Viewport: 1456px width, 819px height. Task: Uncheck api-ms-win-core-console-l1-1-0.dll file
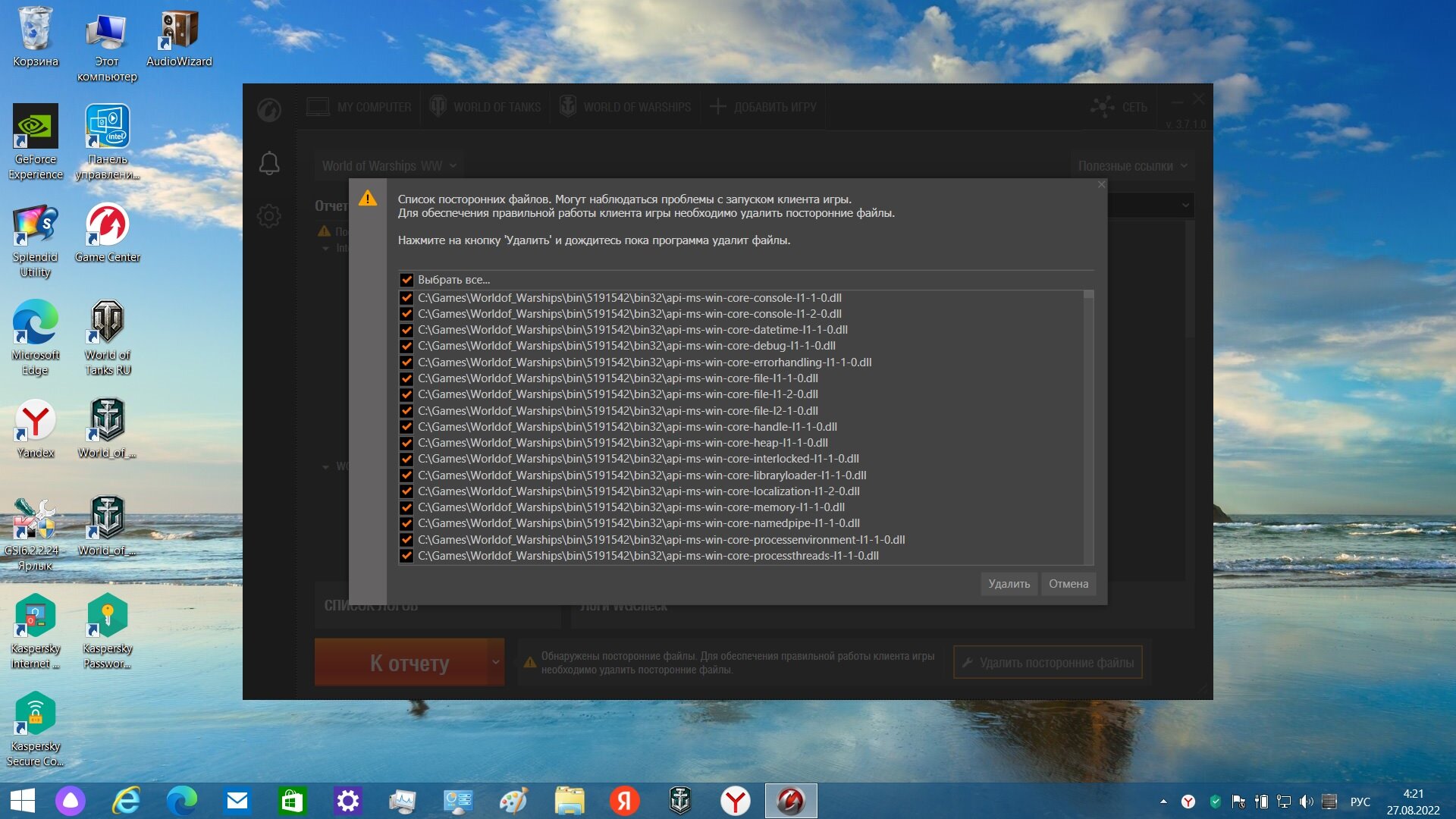tap(406, 298)
